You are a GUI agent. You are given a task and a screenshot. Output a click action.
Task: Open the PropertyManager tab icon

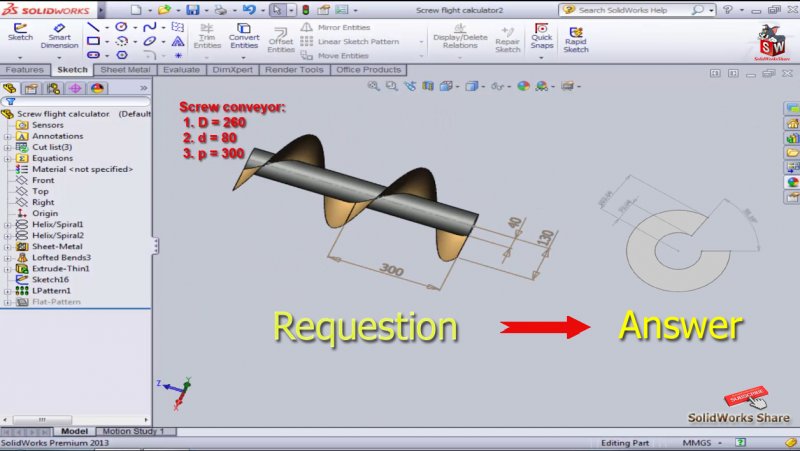click(x=31, y=88)
